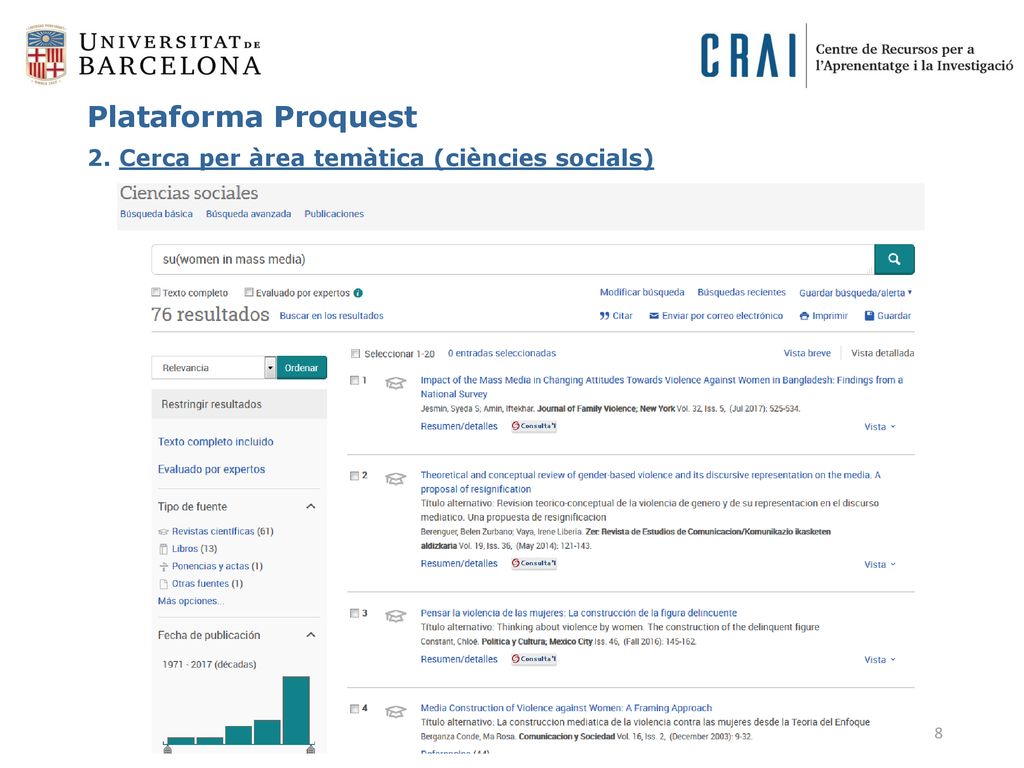This screenshot has width=1024, height=768.
Task: Open the Vista dropdown for result 3
Action: click(x=880, y=660)
